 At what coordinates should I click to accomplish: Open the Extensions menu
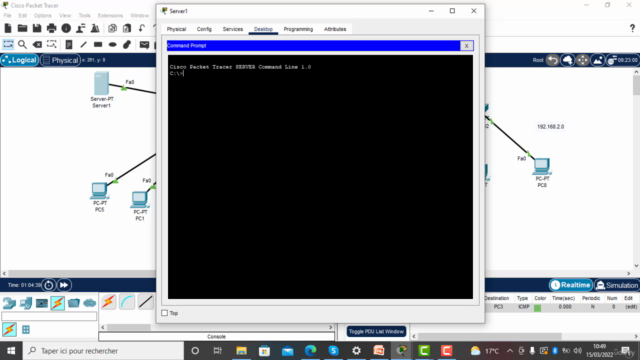110,16
